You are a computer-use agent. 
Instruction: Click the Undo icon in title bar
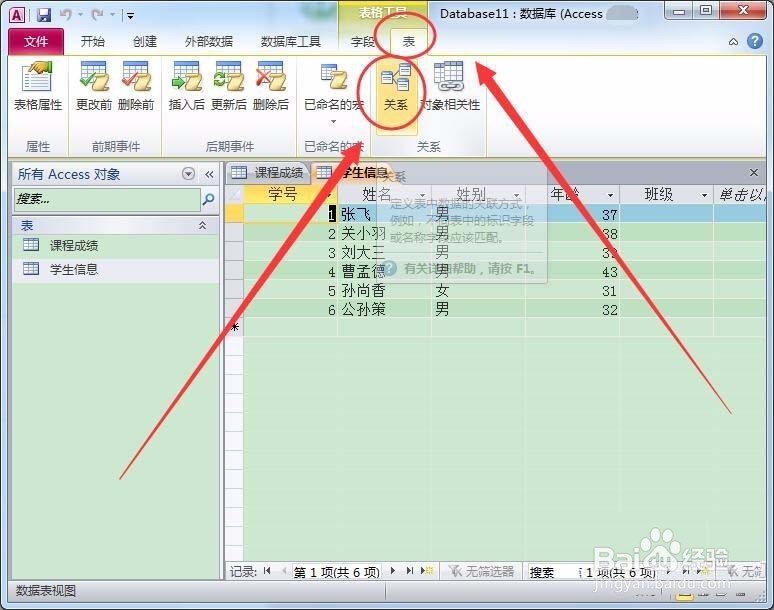click(x=66, y=15)
